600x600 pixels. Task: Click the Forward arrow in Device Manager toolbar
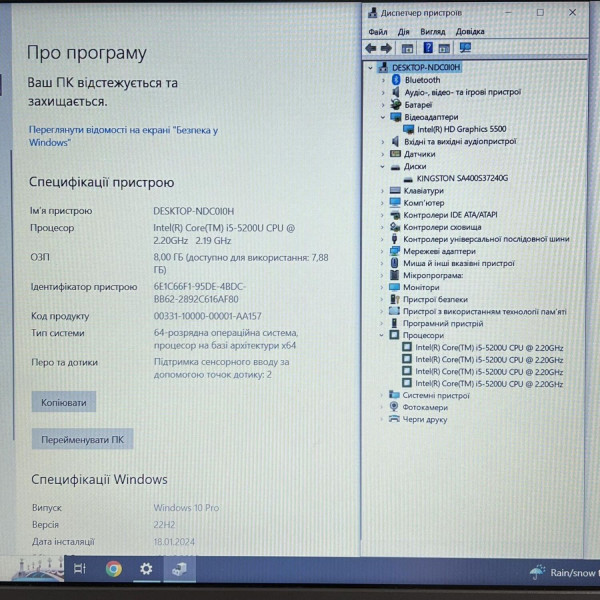click(386, 48)
